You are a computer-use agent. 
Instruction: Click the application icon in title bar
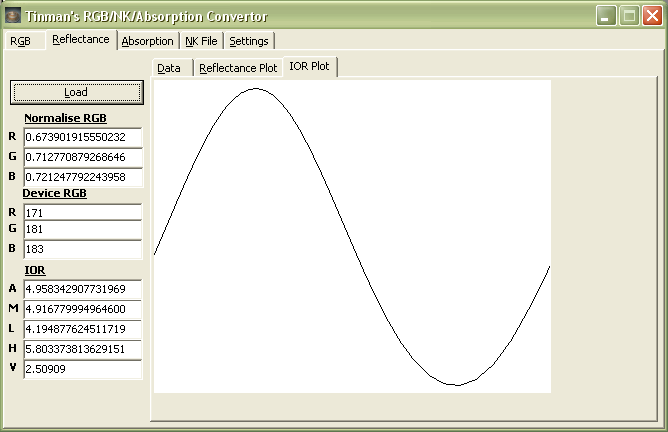click(x=13, y=15)
